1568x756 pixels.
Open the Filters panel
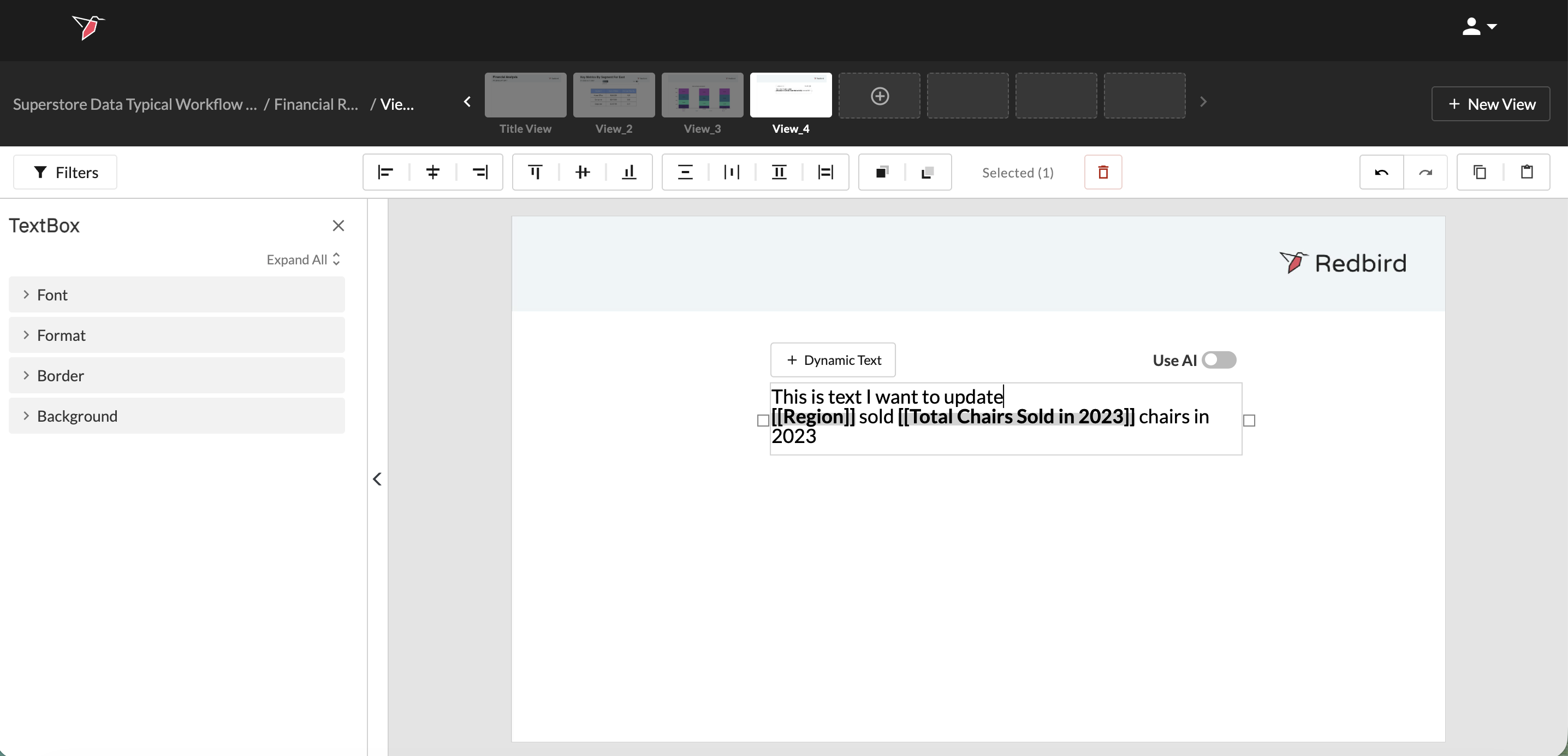tap(65, 173)
